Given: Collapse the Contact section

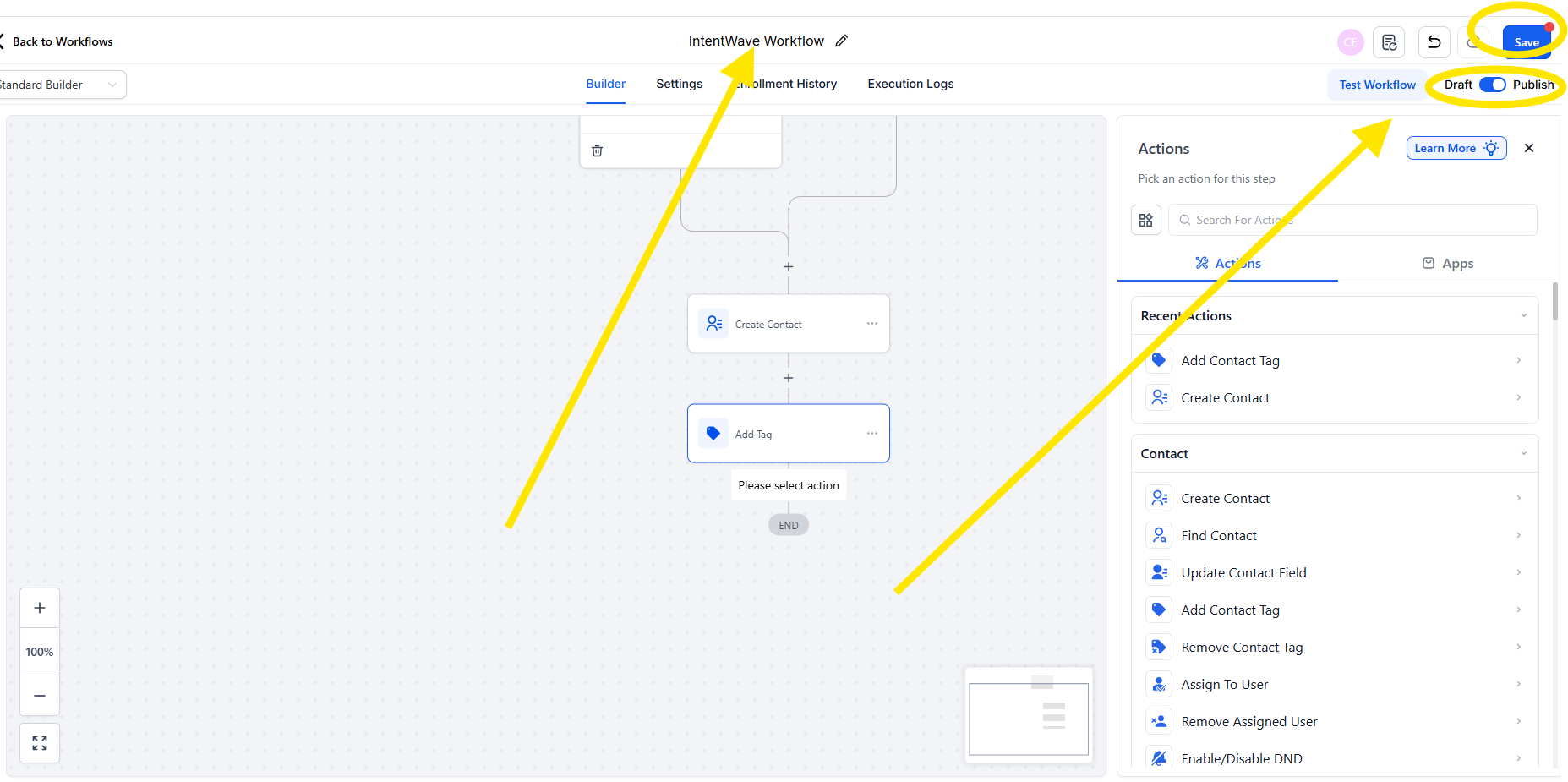Looking at the screenshot, I should coord(1523,454).
